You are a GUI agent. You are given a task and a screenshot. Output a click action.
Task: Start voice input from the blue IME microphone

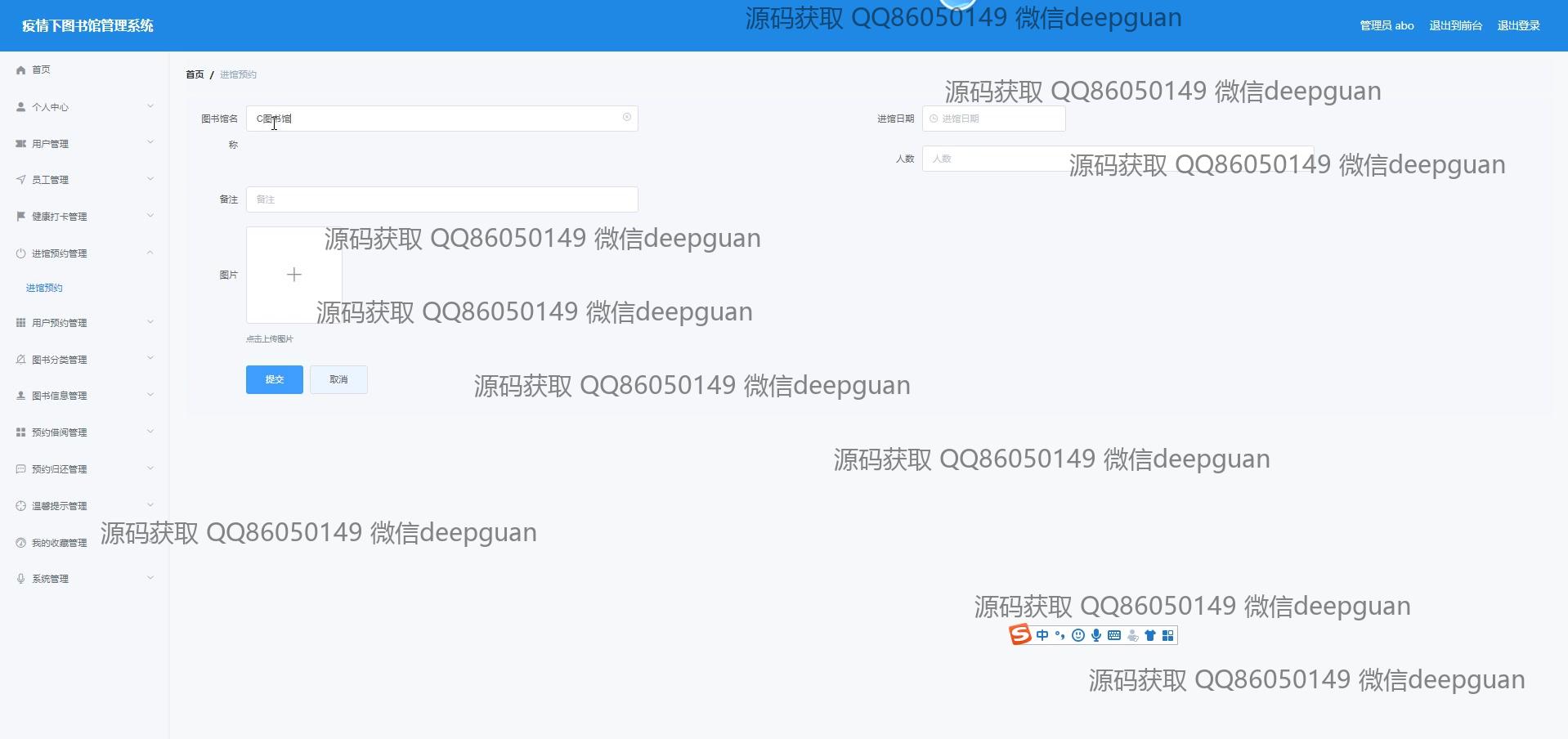(x=1096, y=635)
